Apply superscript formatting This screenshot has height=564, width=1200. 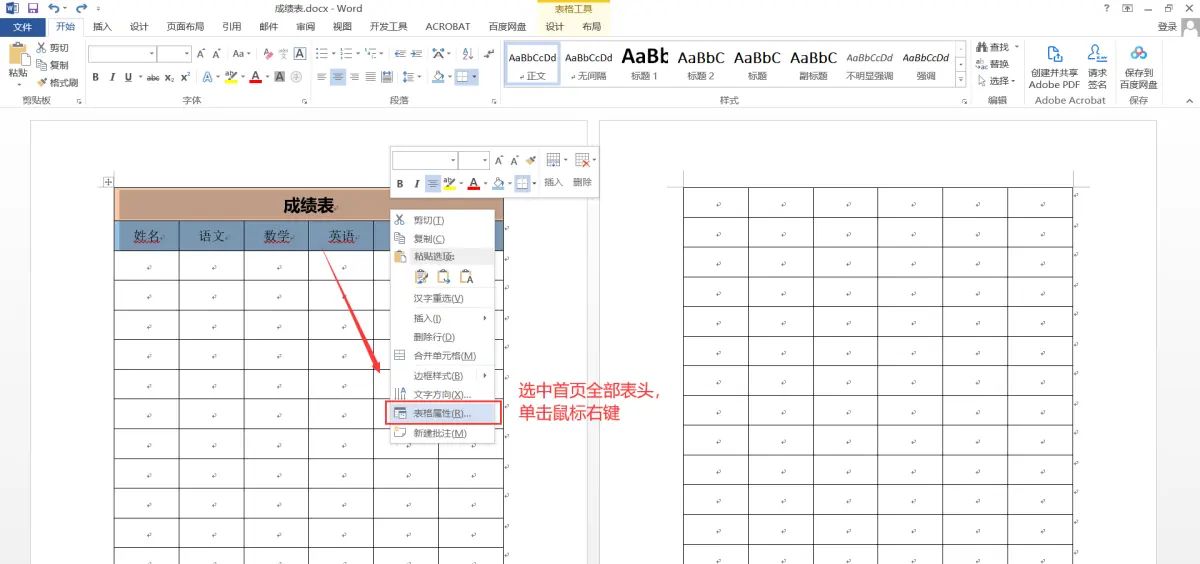click(185, 77)
